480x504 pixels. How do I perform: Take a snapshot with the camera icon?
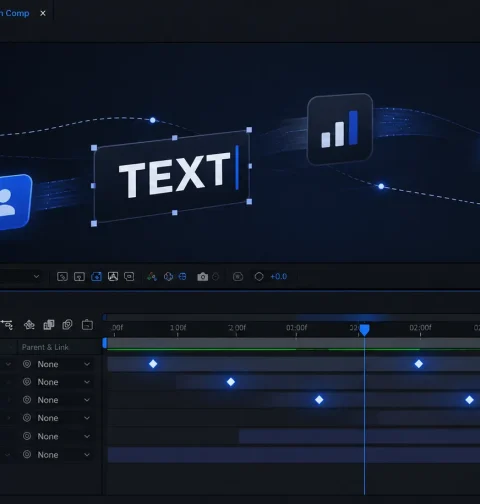click(202, 277)
